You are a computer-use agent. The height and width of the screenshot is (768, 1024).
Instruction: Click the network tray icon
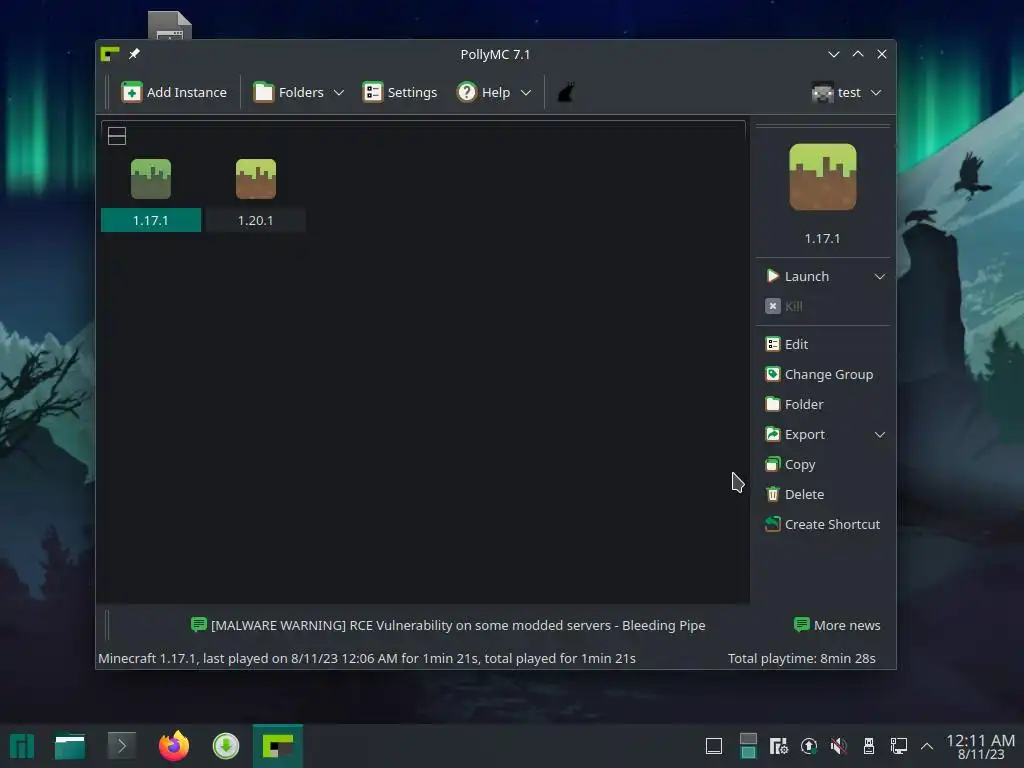[x=899, y=746]
